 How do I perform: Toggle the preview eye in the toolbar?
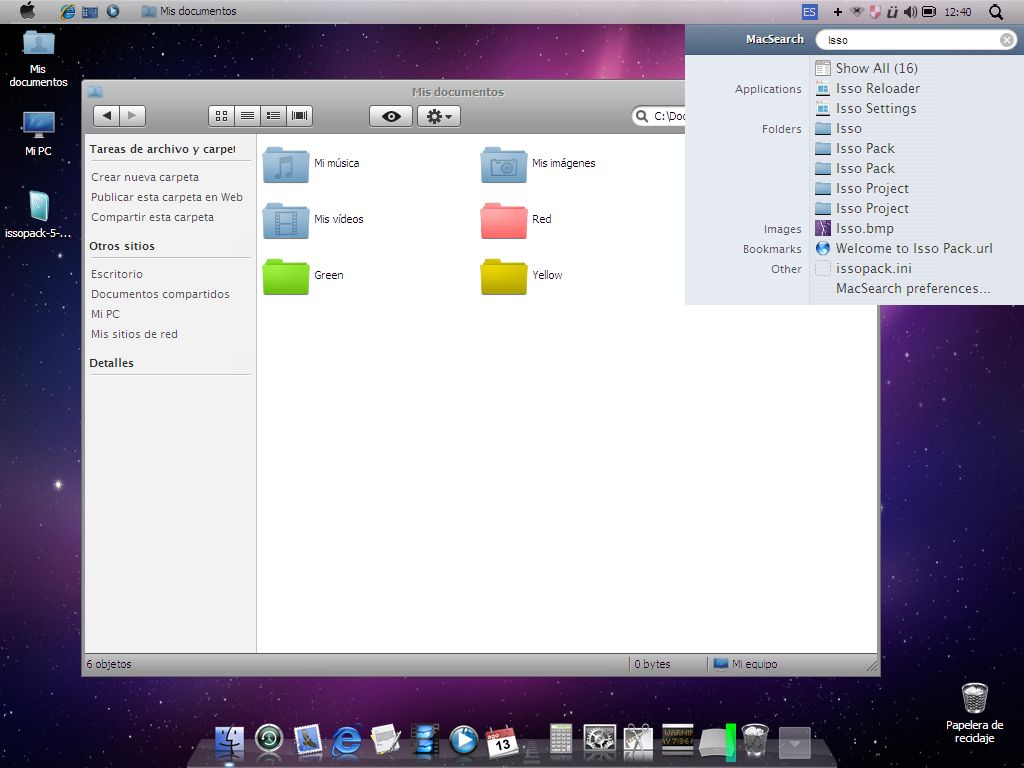pos(390,115)
